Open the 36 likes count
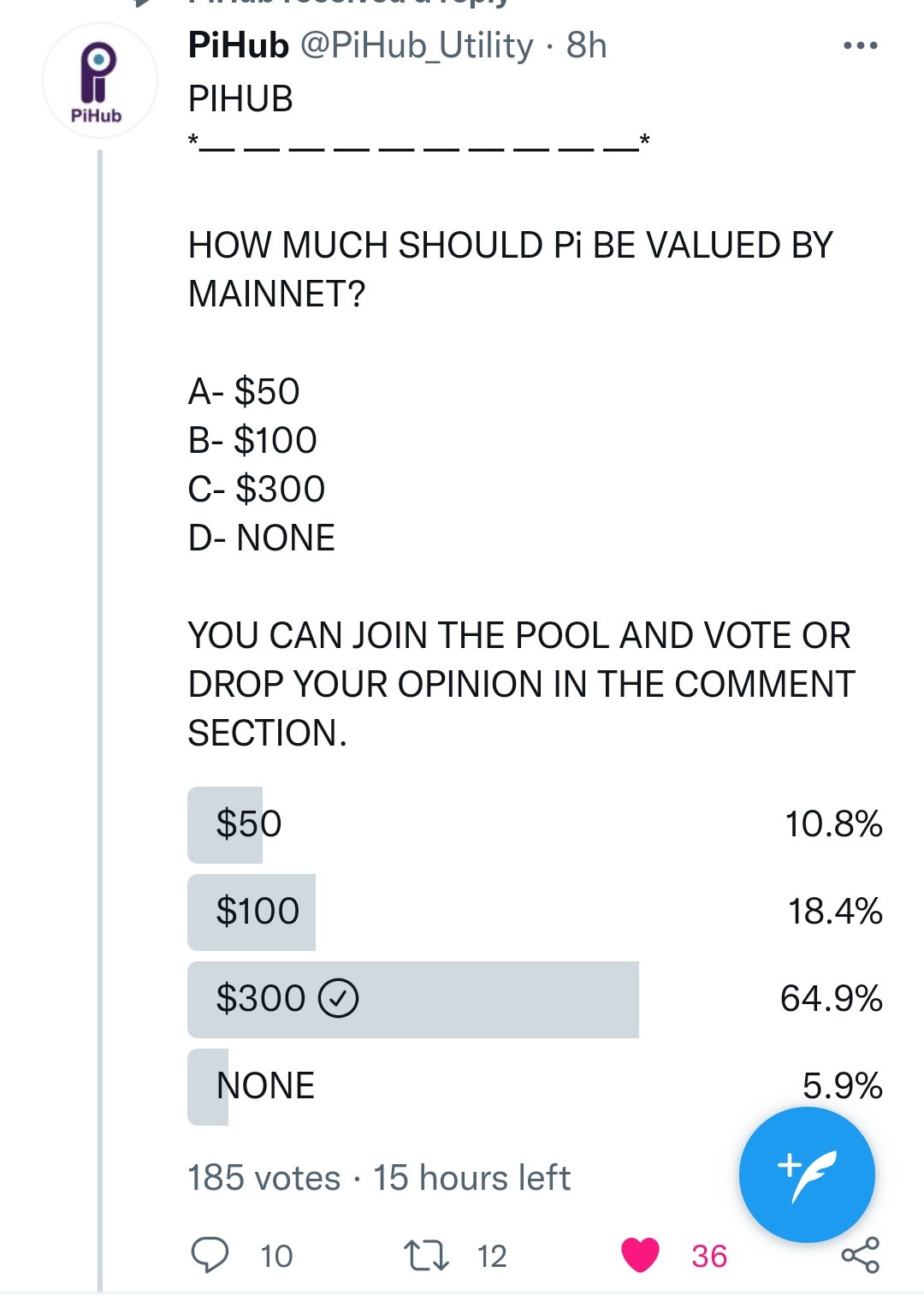Image resolution: width=924 pixels, height=1296 pixels. tap(709, 1256)
